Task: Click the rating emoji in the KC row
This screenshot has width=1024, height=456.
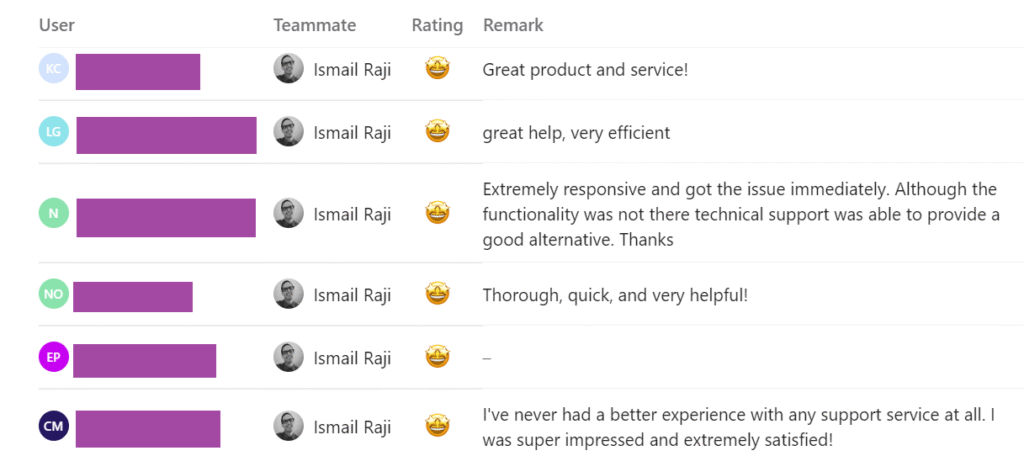Action: (437, 69)
